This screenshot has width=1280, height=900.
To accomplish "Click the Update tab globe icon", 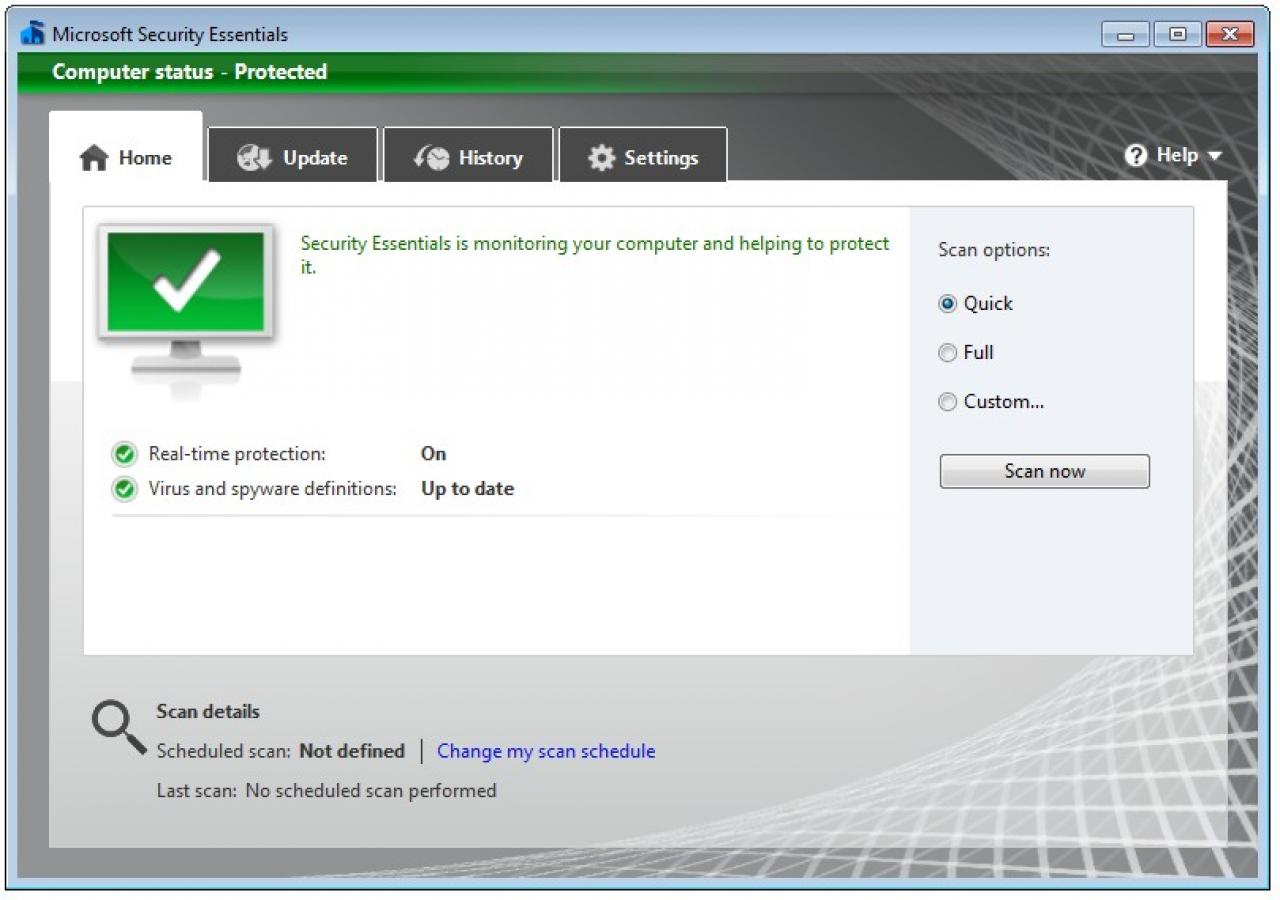I will tap(254, 158).
